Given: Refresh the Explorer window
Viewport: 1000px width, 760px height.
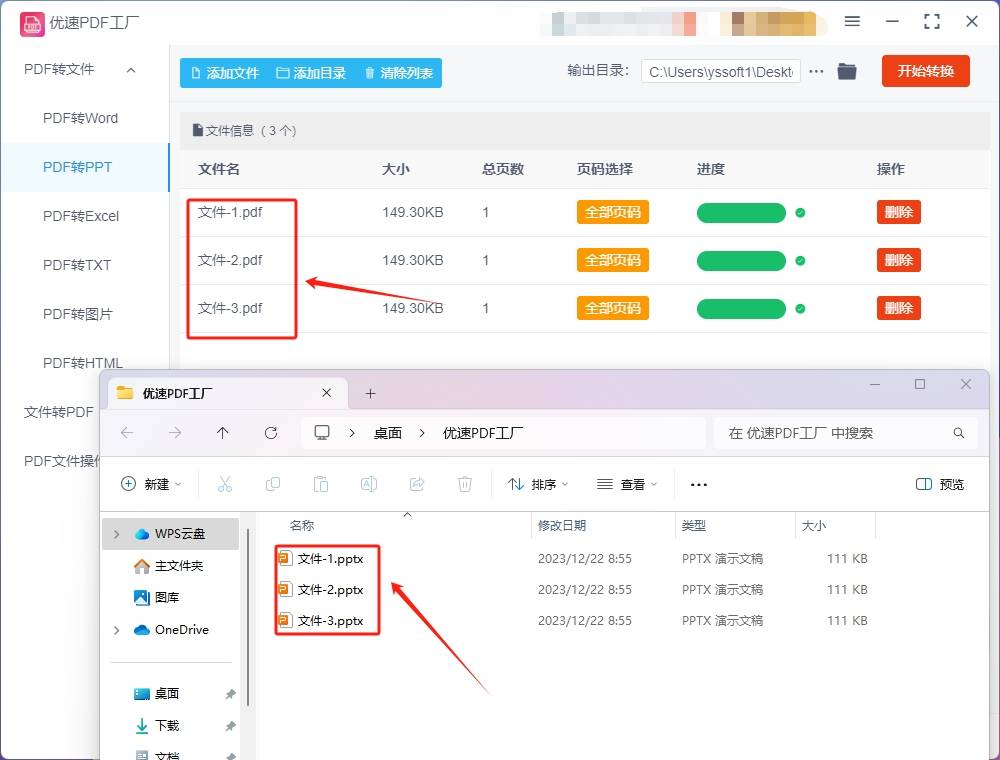Looking at the screenshot, I should click(x=271, y=432).
